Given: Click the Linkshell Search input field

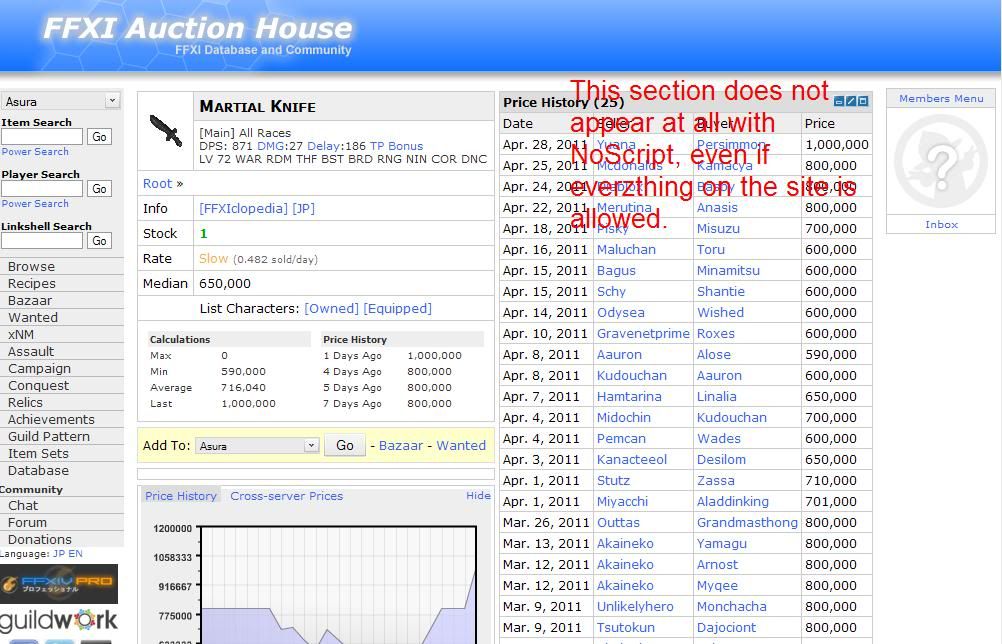Looking at the screenshot, I should coord(42,240).
